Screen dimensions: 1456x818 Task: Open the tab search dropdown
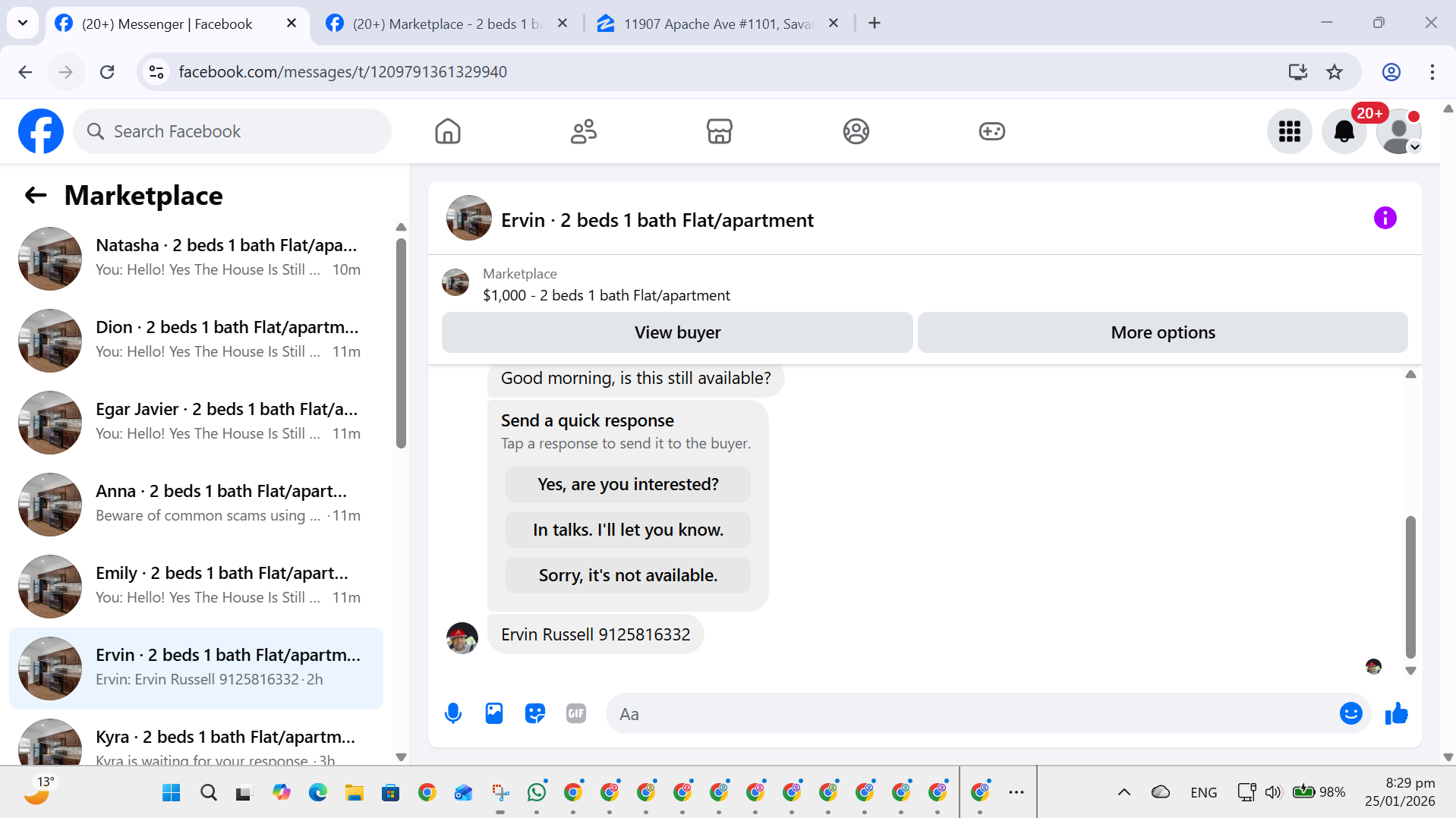pos(23,24)
